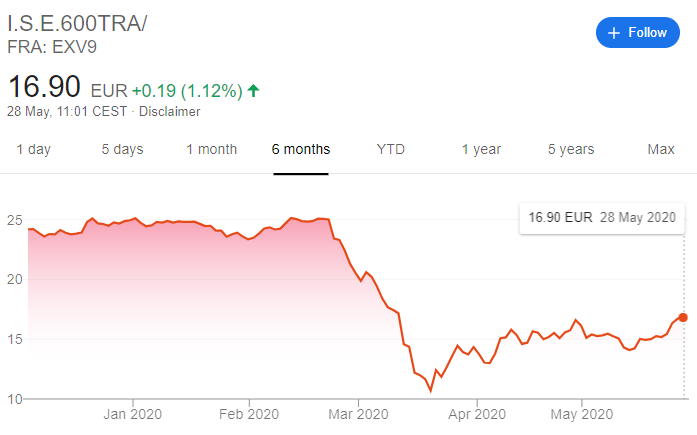Switch to 5 days range
The width and height of the screenshot is (697, 435).
coord(122,149)
